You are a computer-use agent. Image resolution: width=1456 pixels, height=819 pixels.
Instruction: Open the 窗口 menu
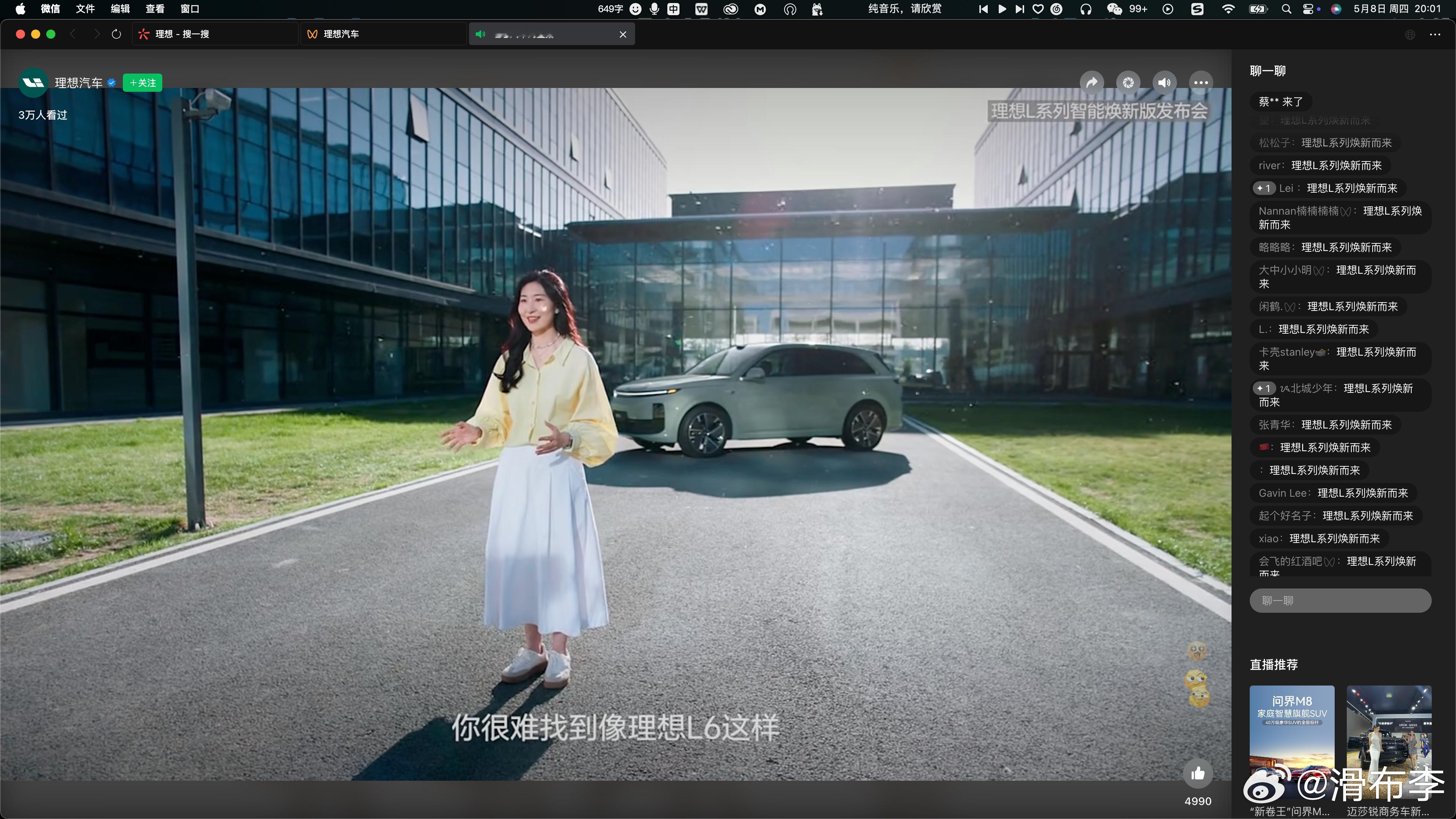190,8
